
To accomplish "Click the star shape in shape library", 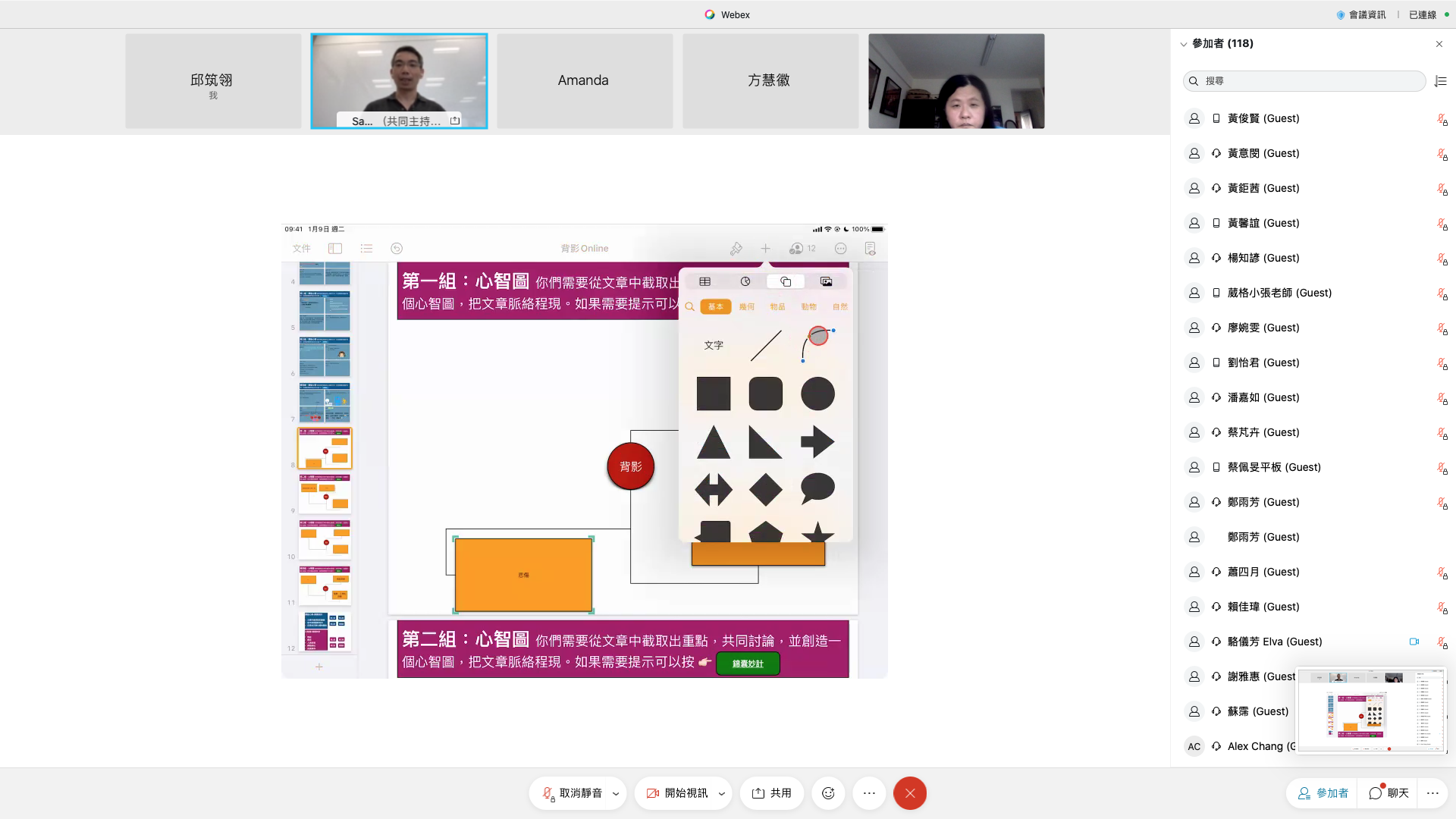I will [817, 532].
